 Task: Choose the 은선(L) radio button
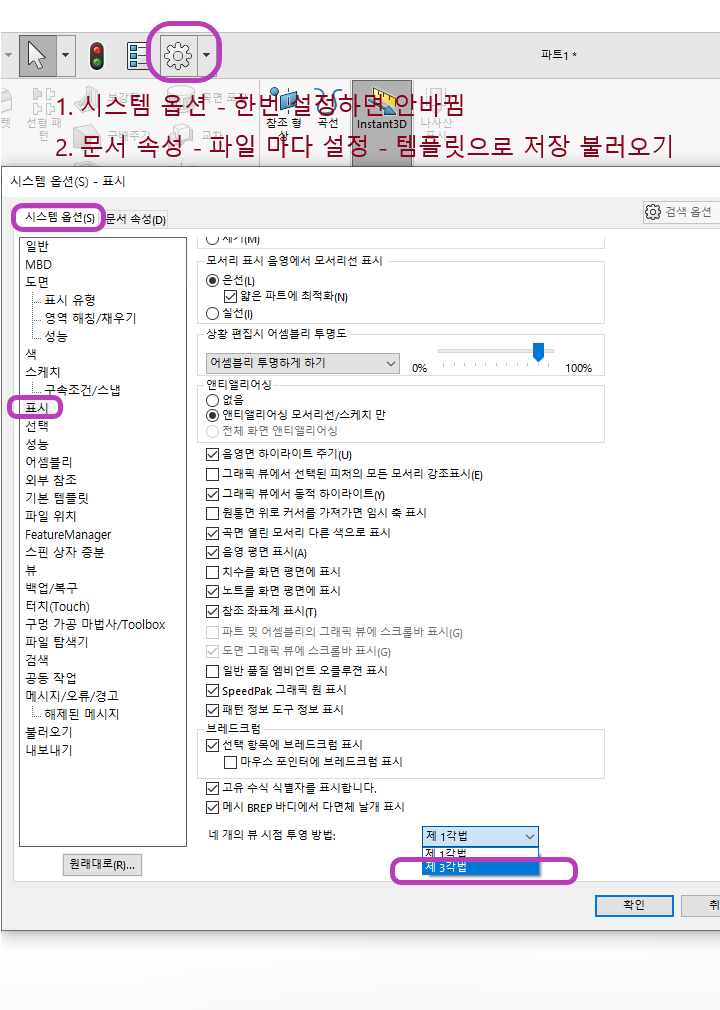click(213, 280)
